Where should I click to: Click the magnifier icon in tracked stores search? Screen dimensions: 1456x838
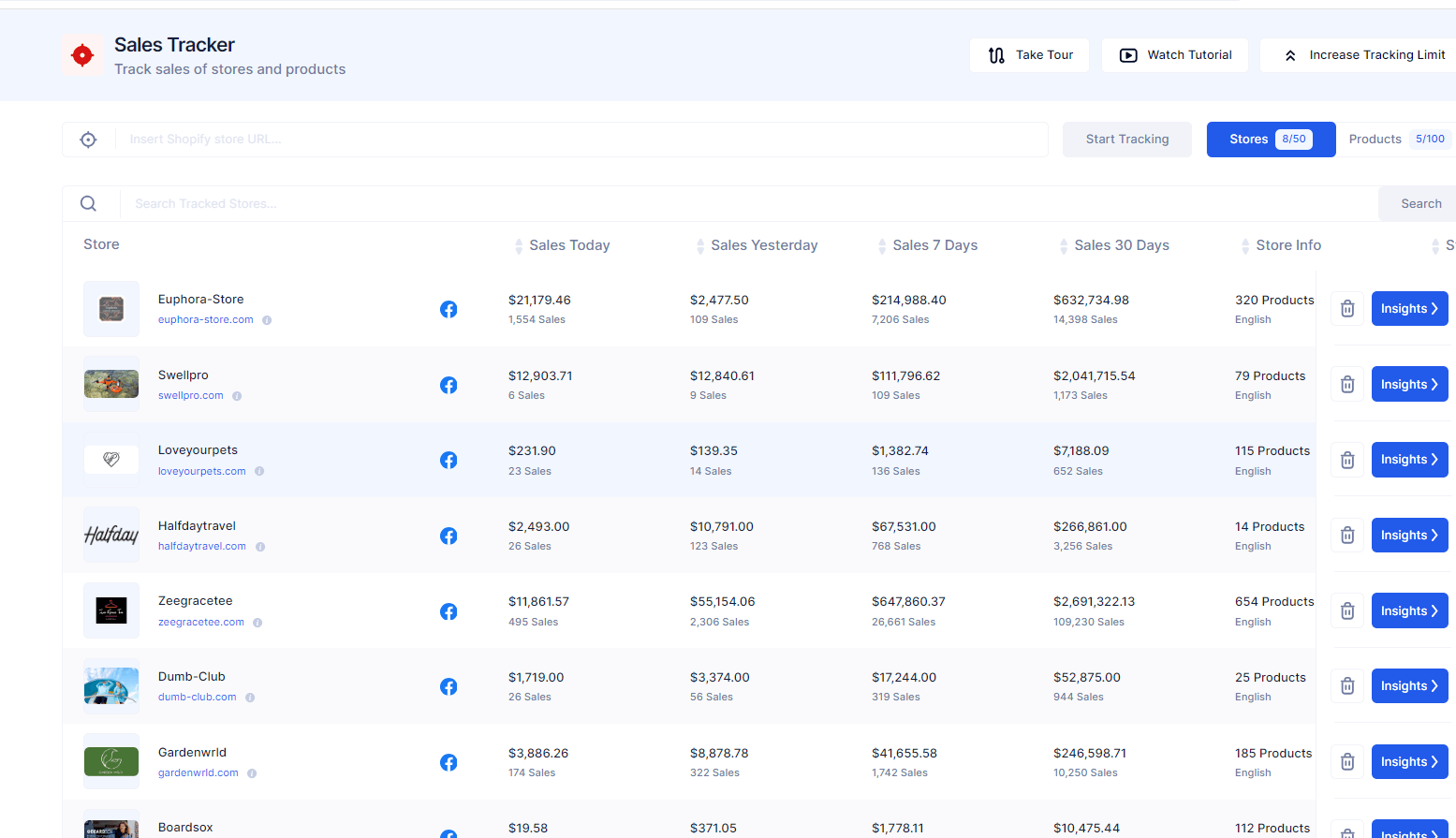tap(88, 203)
